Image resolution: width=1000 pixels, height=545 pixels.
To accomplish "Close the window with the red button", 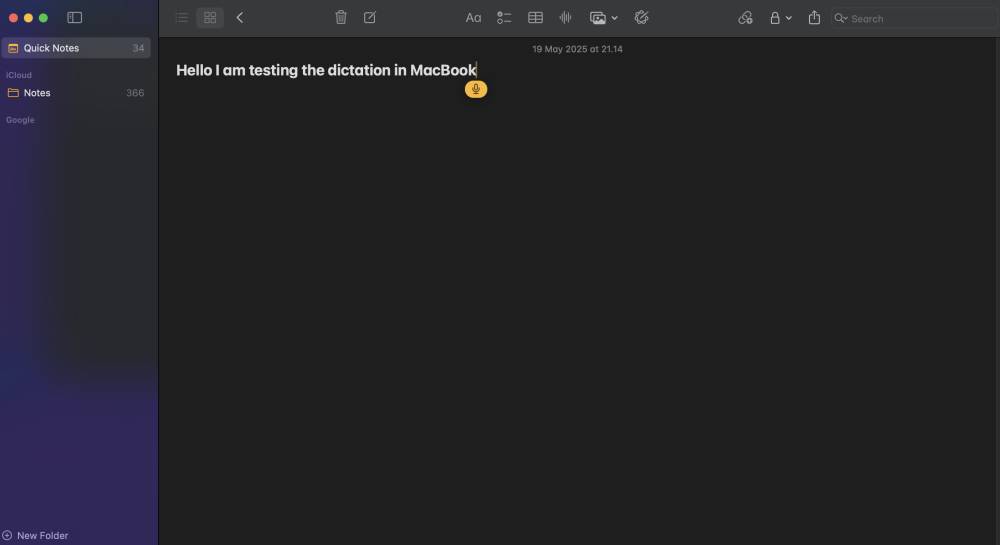I will click(13, 18).
